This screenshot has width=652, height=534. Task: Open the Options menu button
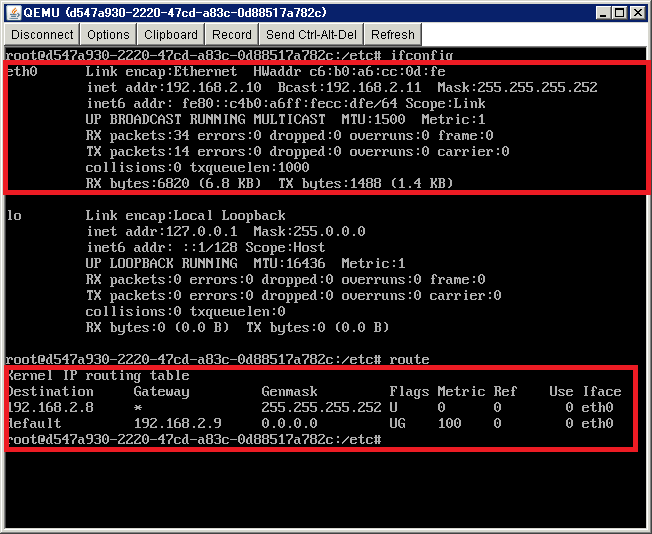coord(108,35)
